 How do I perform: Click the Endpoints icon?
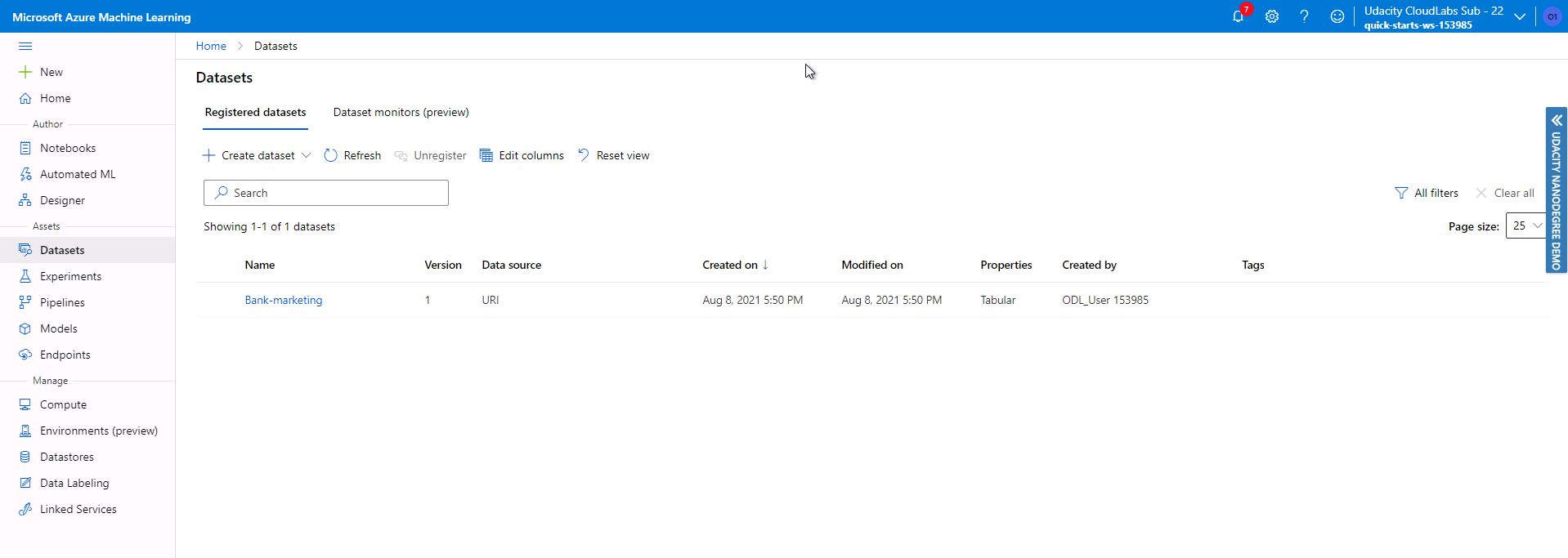coord(25,355)
